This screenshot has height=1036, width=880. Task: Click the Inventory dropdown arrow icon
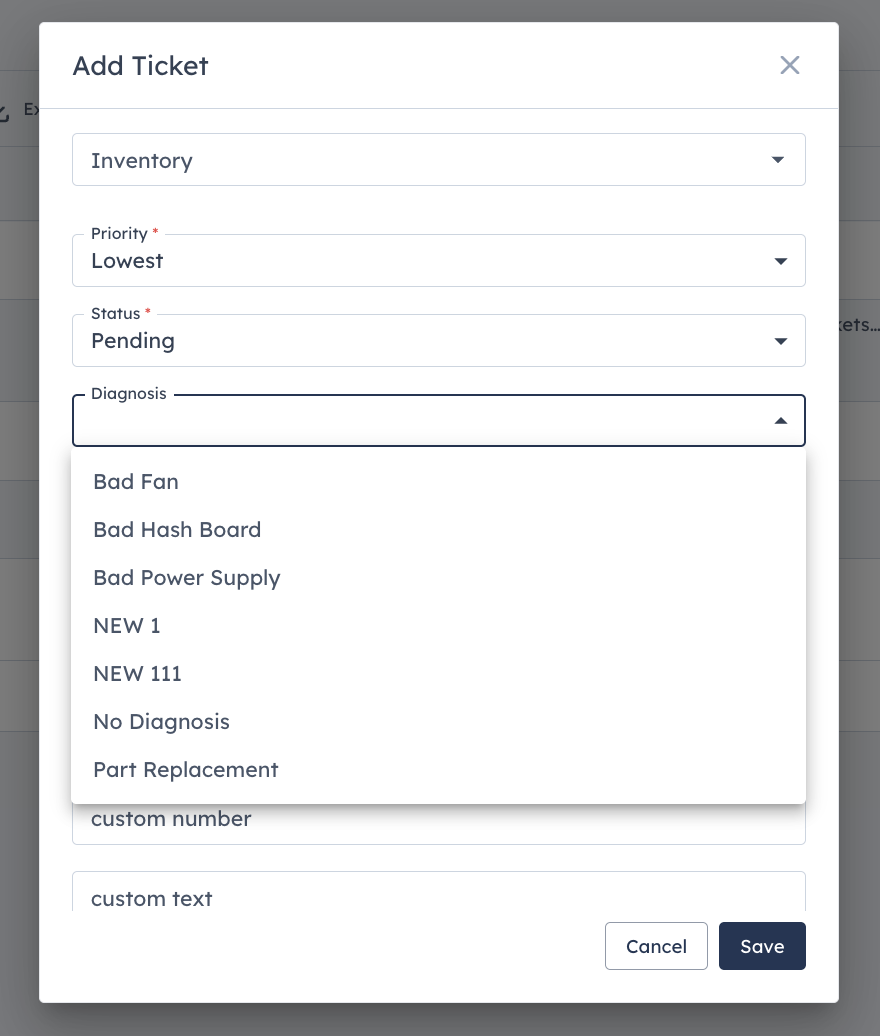click(x=778, y=160)
